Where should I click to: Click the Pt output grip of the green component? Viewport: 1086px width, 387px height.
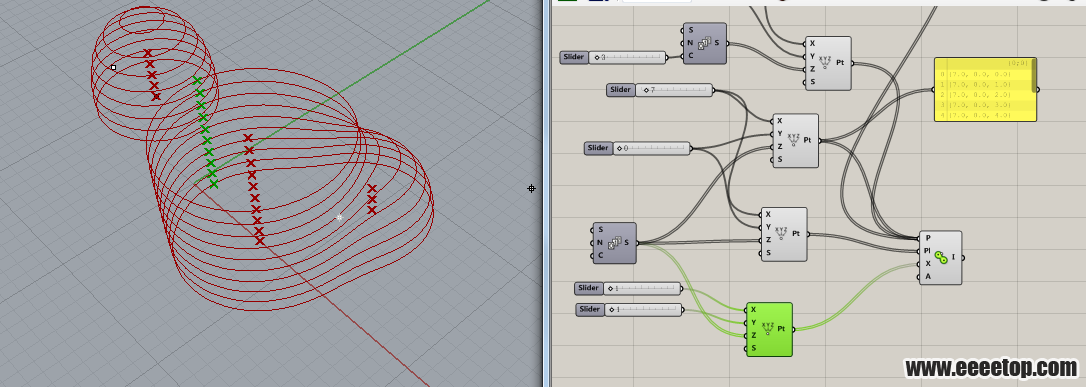tap(793, 329)
